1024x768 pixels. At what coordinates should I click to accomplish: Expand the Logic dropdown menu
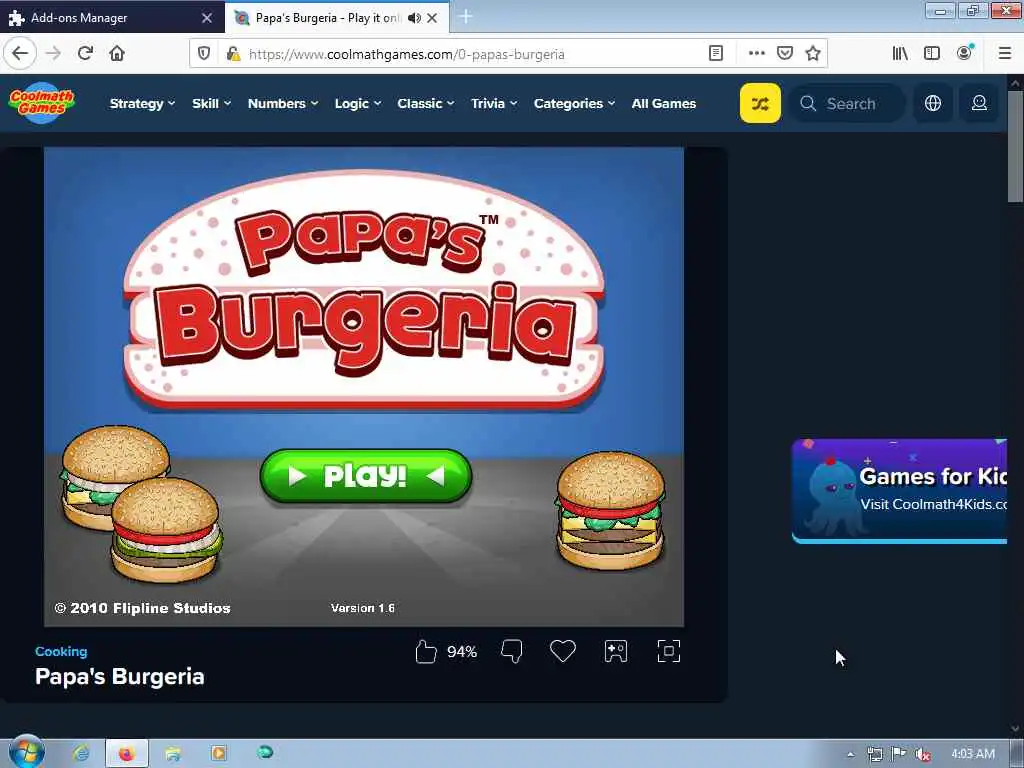pyautogui.click(x=358, y=103)
